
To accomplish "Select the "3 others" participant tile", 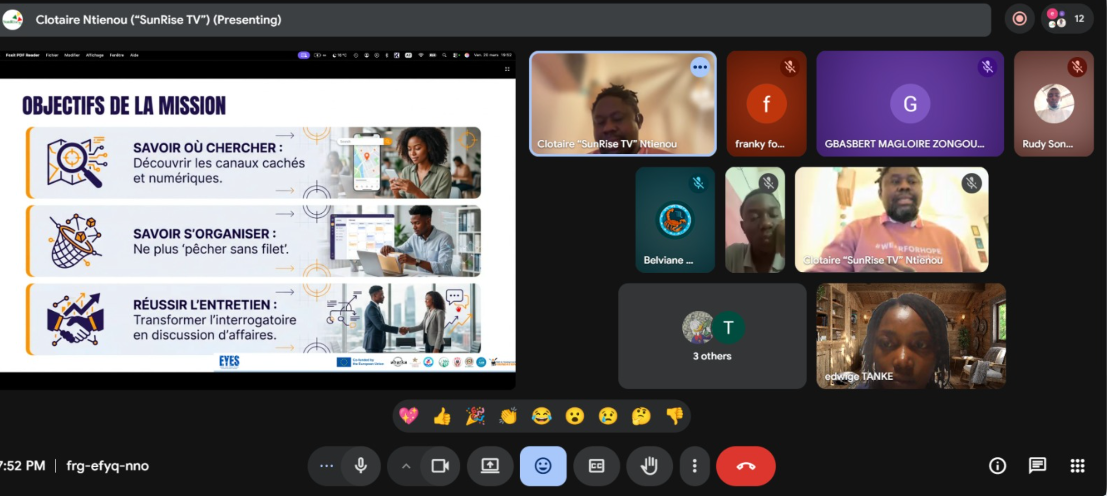I will coord(712,336).
